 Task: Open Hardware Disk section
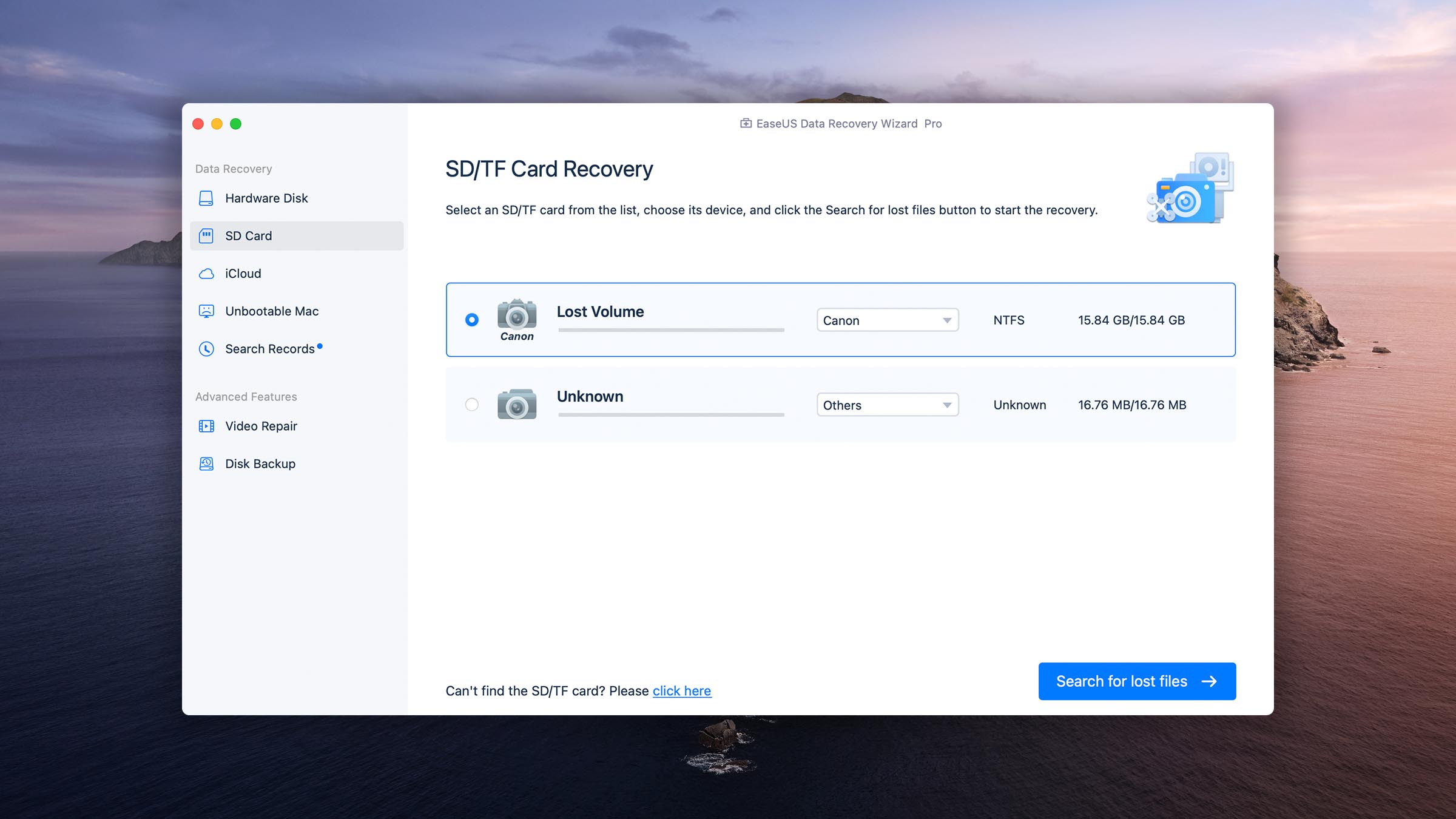tap(297, 198)
